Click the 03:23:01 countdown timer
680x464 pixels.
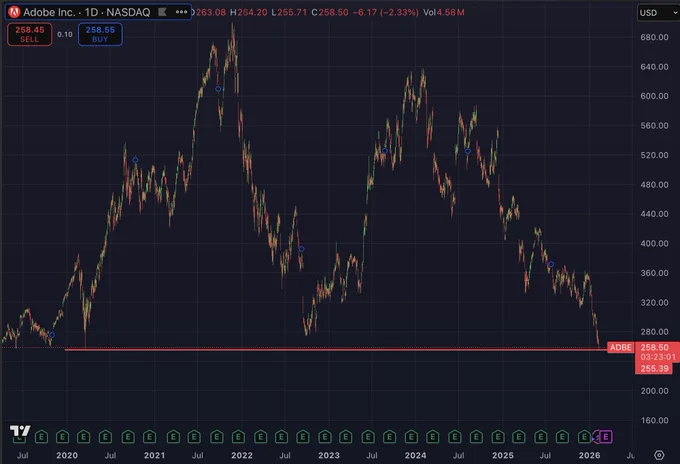pyautogui.click(x=657, y=357)
